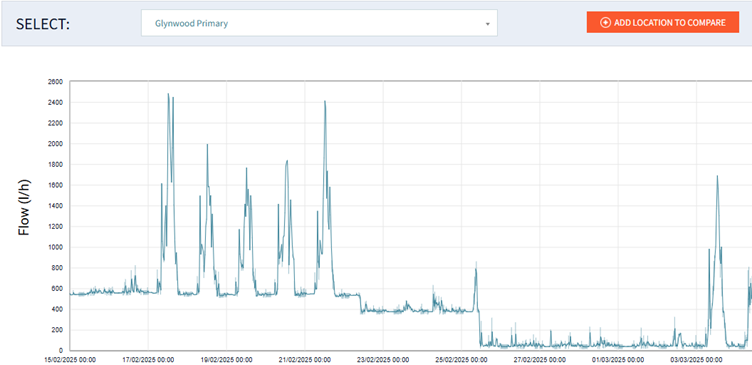This screenshot has width=752, height=365.
Task: Click the 15/02/2025 00:00 date label
Action: coord(70,359)
